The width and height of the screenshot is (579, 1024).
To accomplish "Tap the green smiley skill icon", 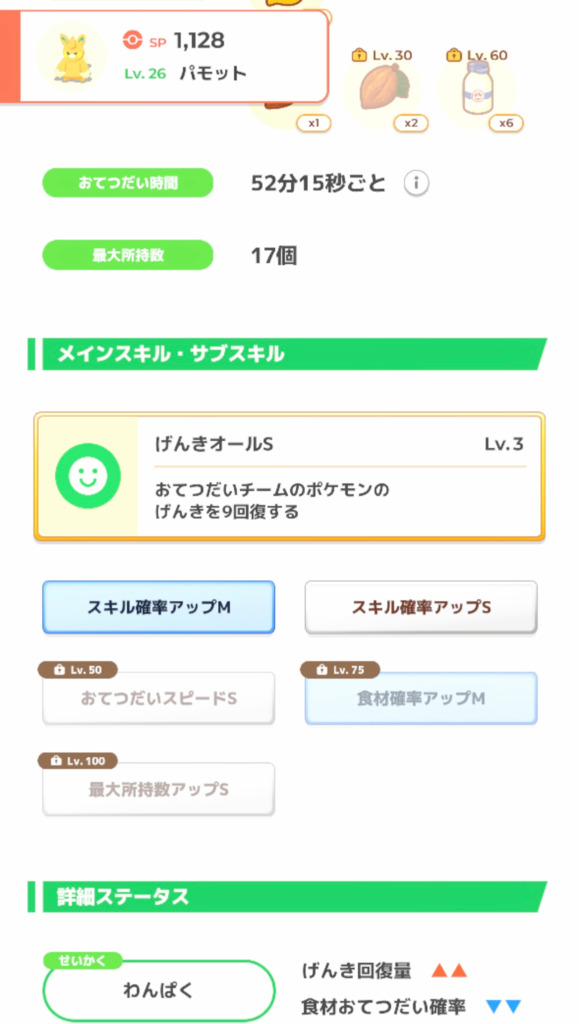I will click(88, 476).
